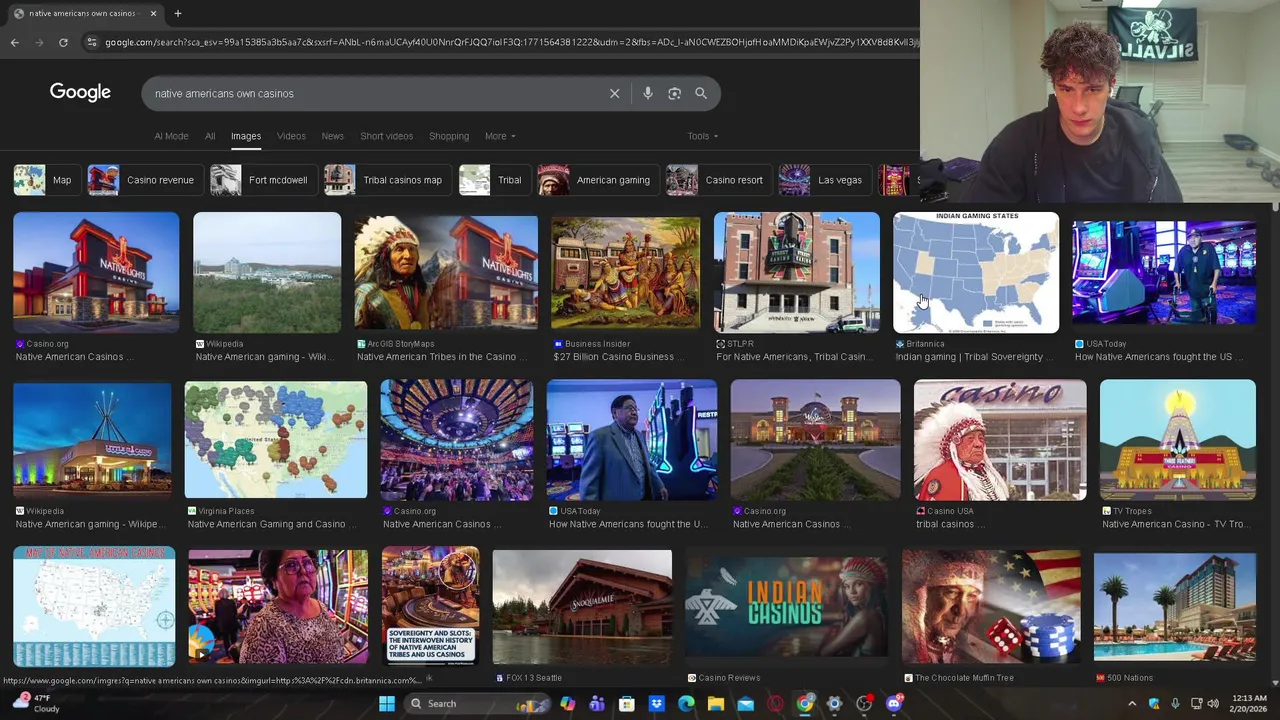Viewport: 1280px width, 720px height.
Task: Select the Images tab
Action: (x=246, y=136)
